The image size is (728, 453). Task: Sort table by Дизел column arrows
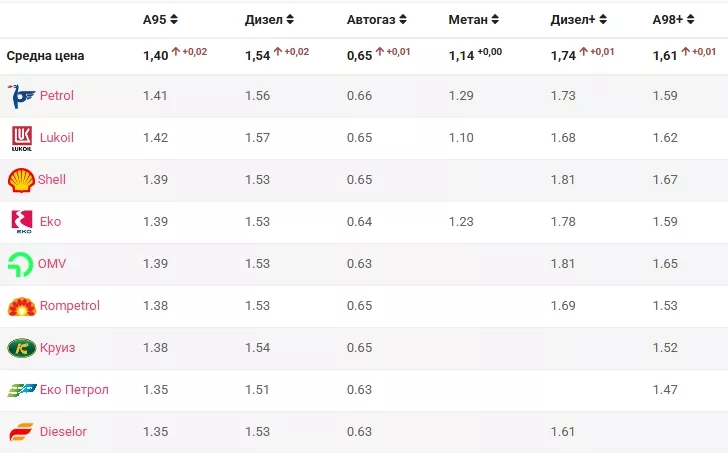coord(290,19)
